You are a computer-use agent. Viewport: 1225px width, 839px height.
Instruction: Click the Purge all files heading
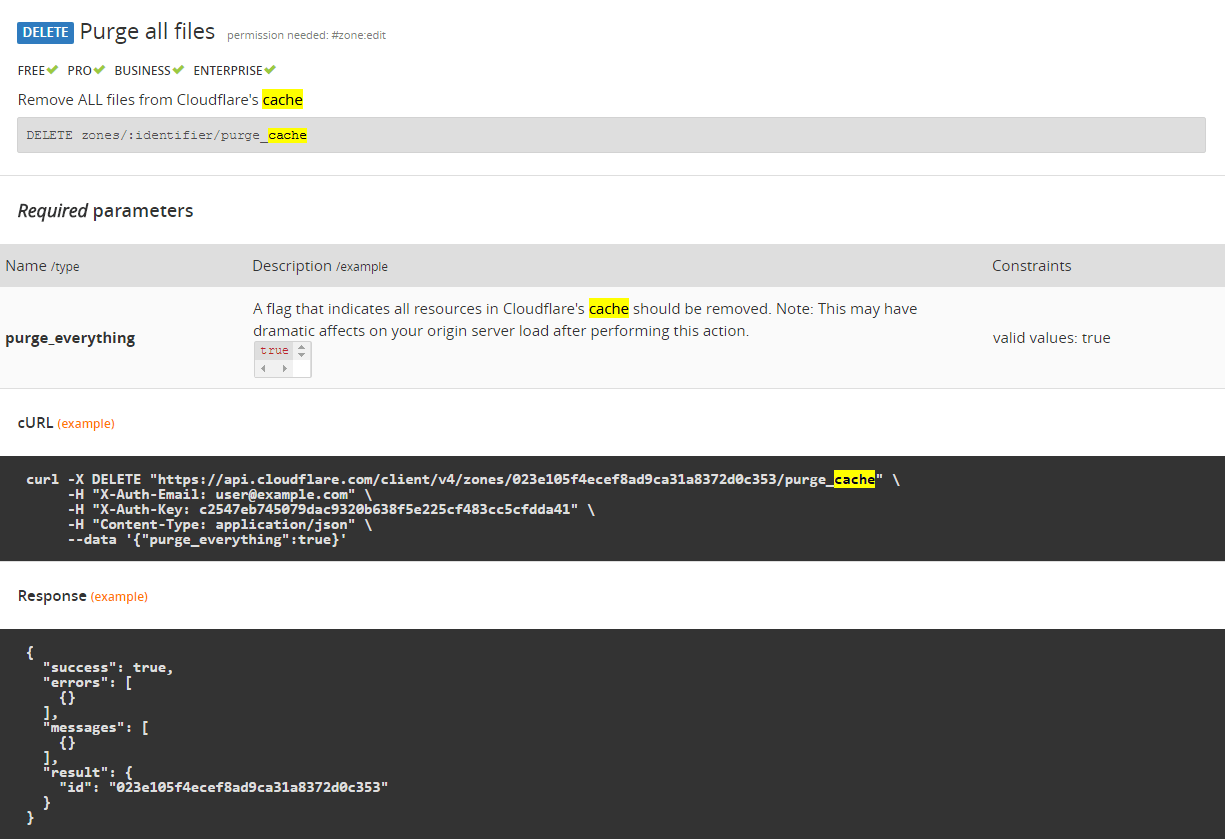pos(147,32)
